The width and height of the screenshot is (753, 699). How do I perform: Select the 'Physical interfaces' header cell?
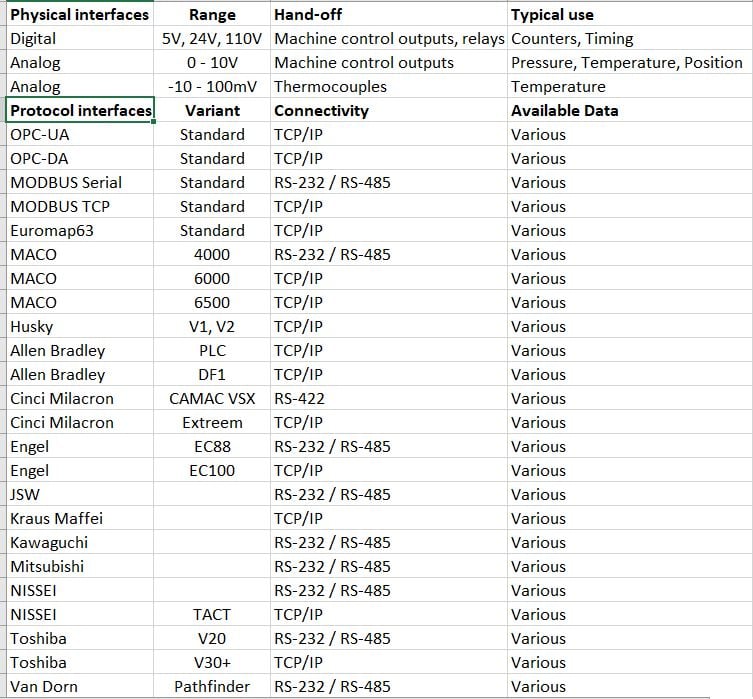point(80,14)
